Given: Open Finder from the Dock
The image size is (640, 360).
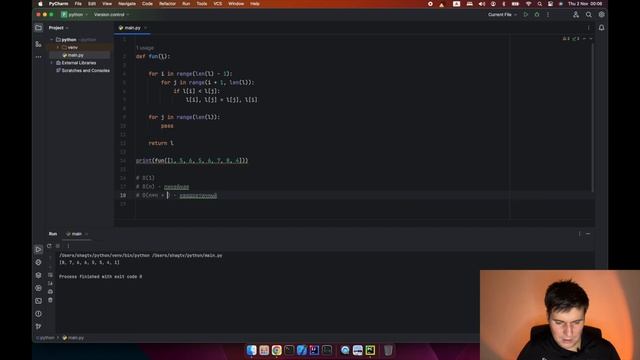Looking at the screenshot, I should 251,350.
